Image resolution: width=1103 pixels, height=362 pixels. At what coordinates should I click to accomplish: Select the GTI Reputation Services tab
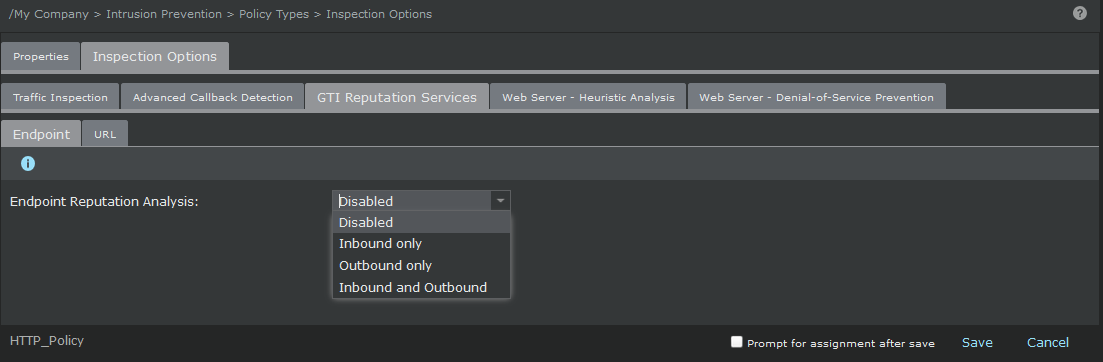pyautogui.click(x=397, y=97)
